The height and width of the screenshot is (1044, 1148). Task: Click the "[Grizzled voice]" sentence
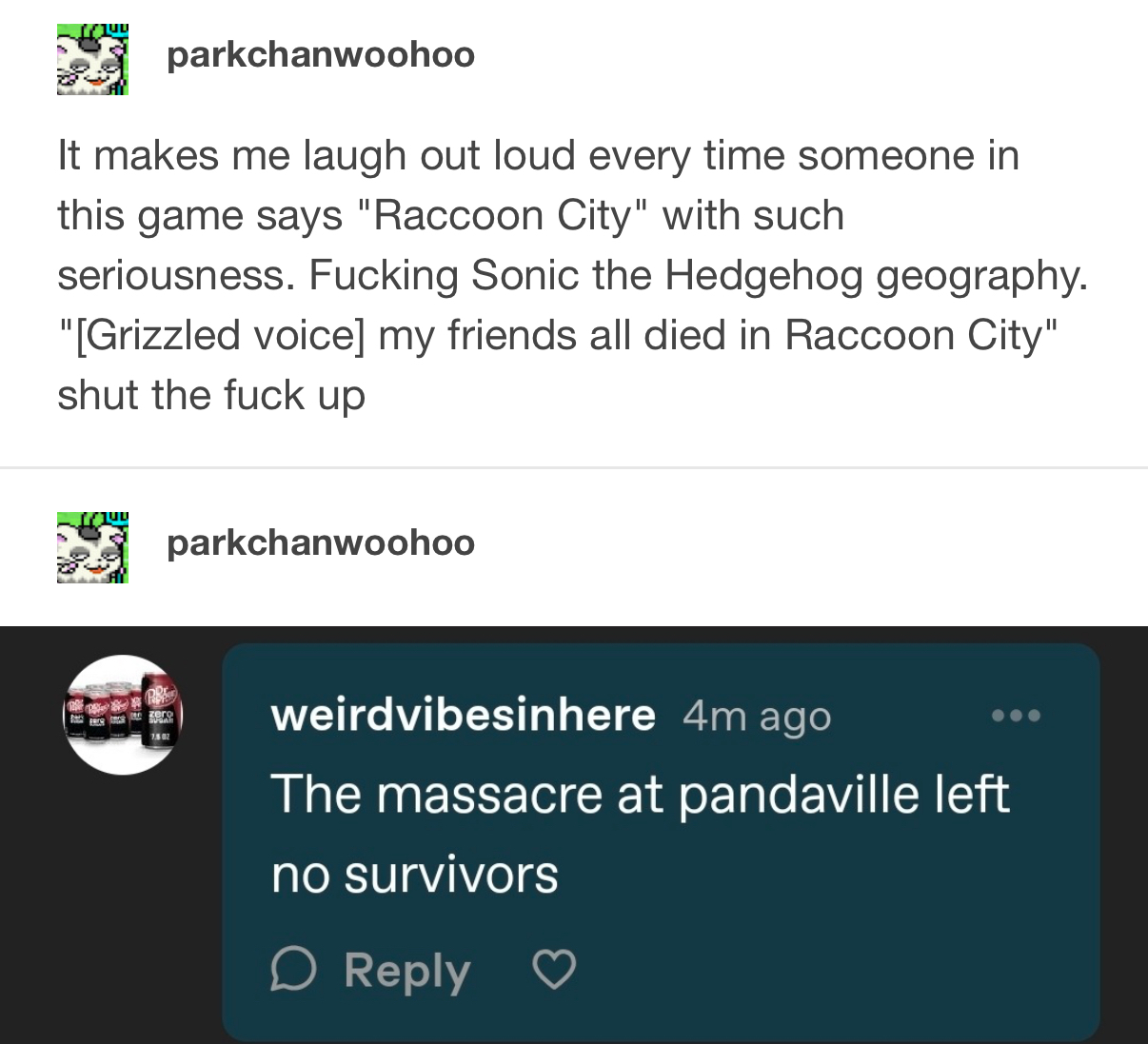point(558,335)
